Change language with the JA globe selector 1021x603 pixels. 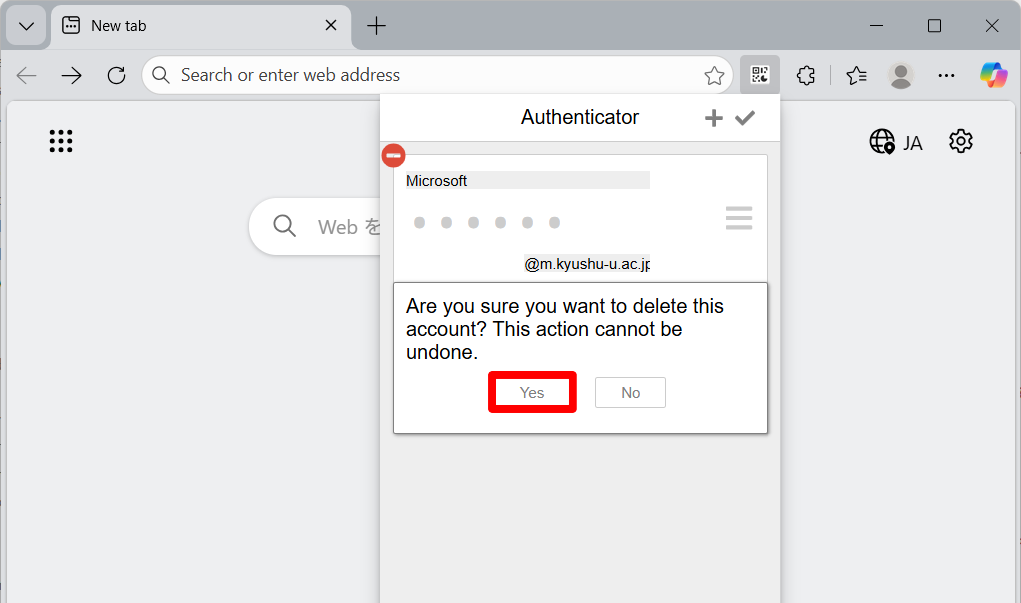click(x=896, y=142)
